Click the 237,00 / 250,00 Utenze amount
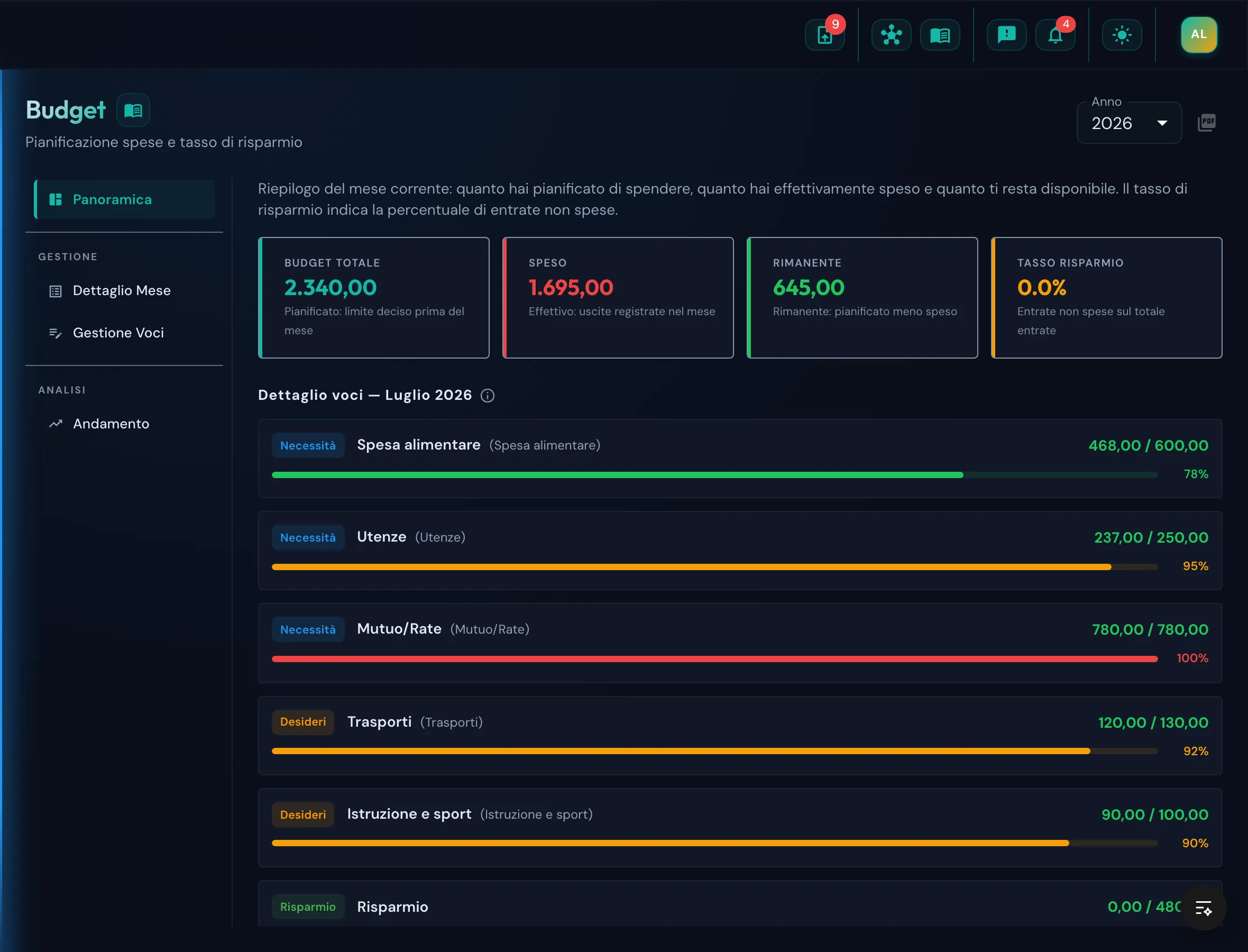This screenshot has width=1248, height=952. (1151, 537)
